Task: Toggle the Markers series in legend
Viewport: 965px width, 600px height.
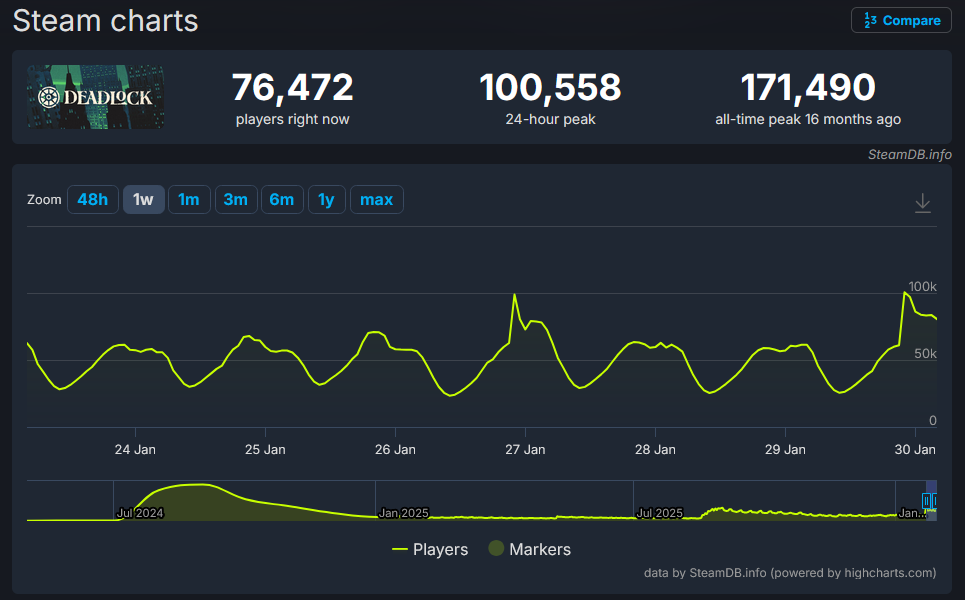Action: [529, 549]
